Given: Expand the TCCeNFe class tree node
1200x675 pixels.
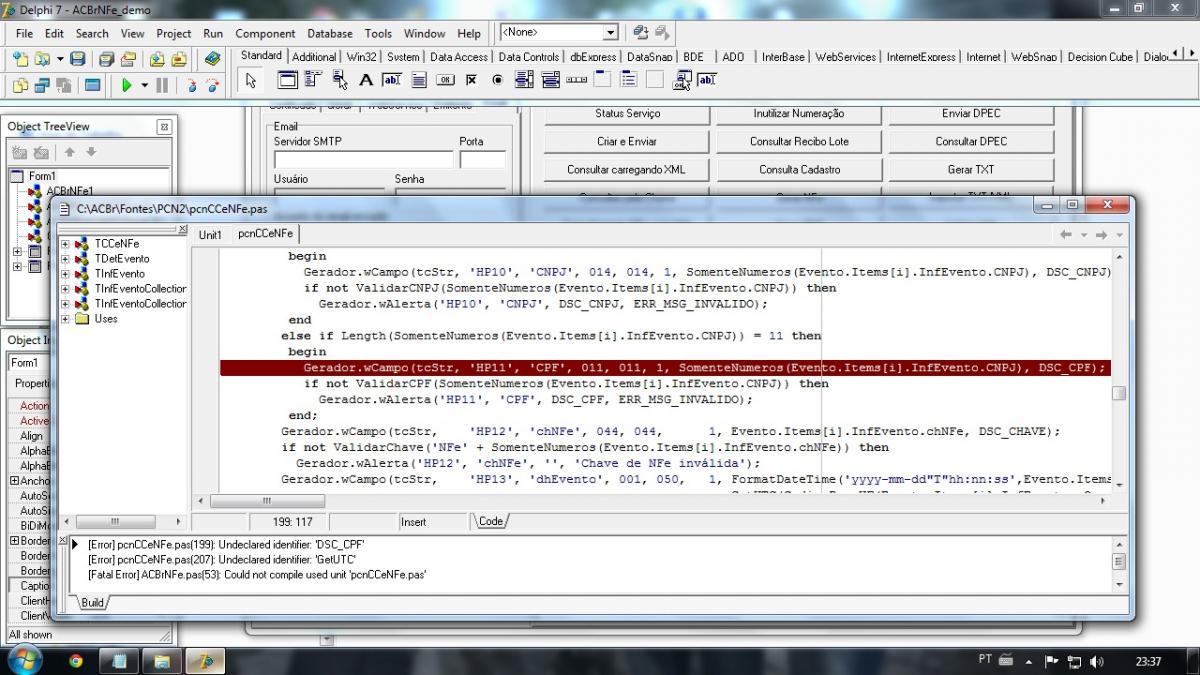Looking at the screenshot, I should pos(66,243).
